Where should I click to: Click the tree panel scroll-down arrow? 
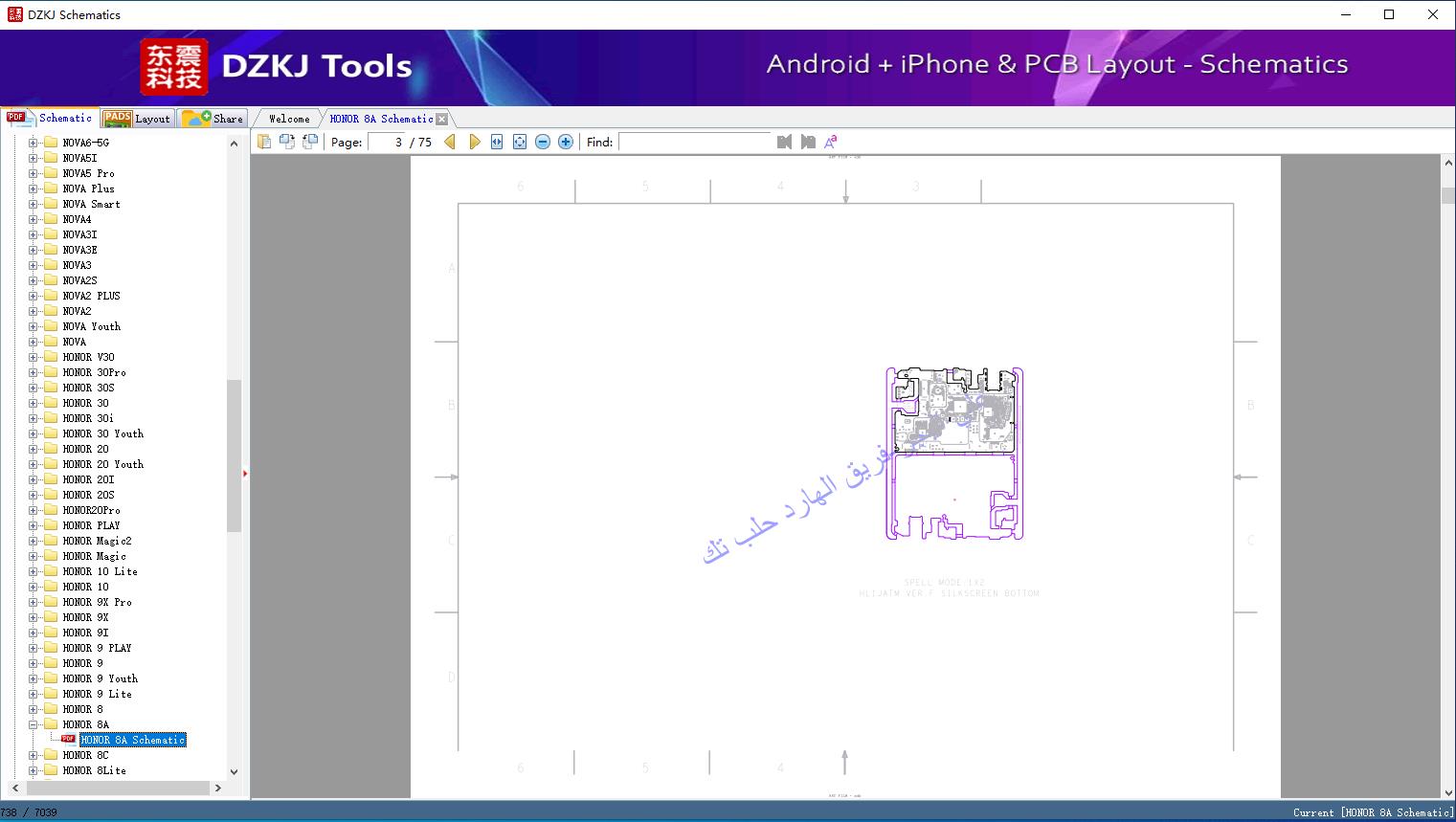click(x=234, y=771)
